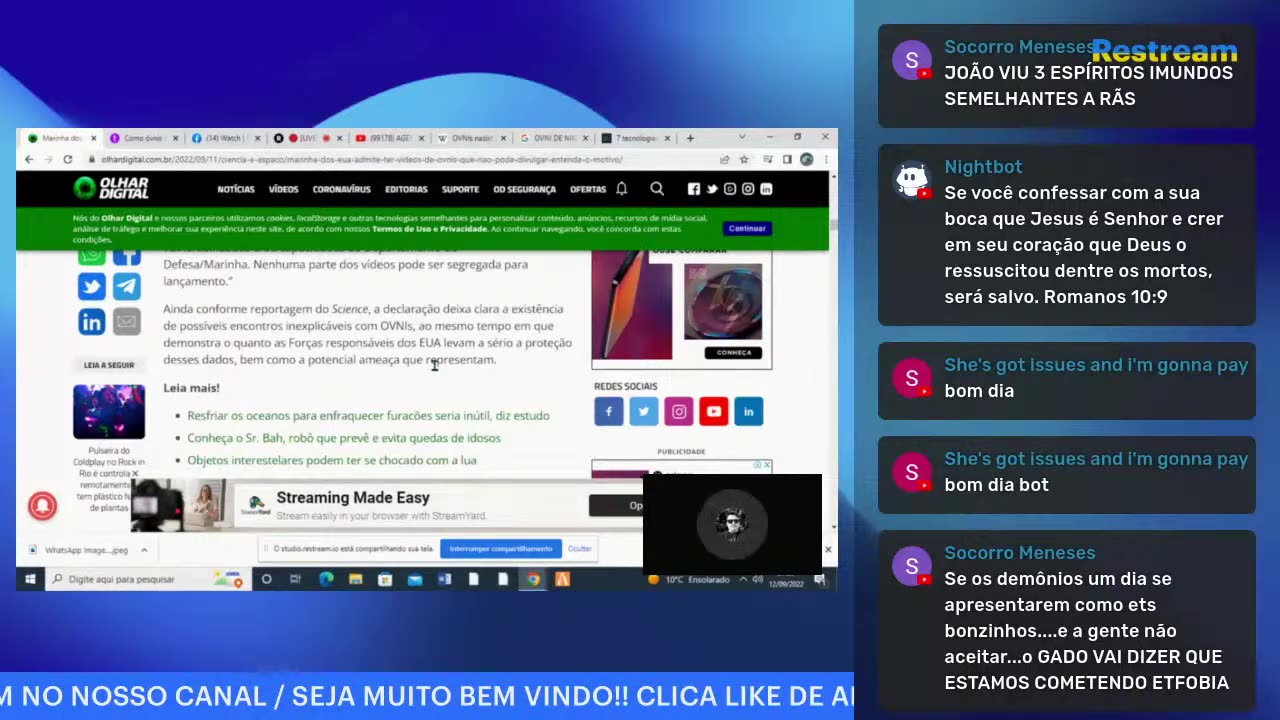The height and width of the screenshot is (720, 1280).
Task: Open the Notícias menu
Action: click(236, 189)
